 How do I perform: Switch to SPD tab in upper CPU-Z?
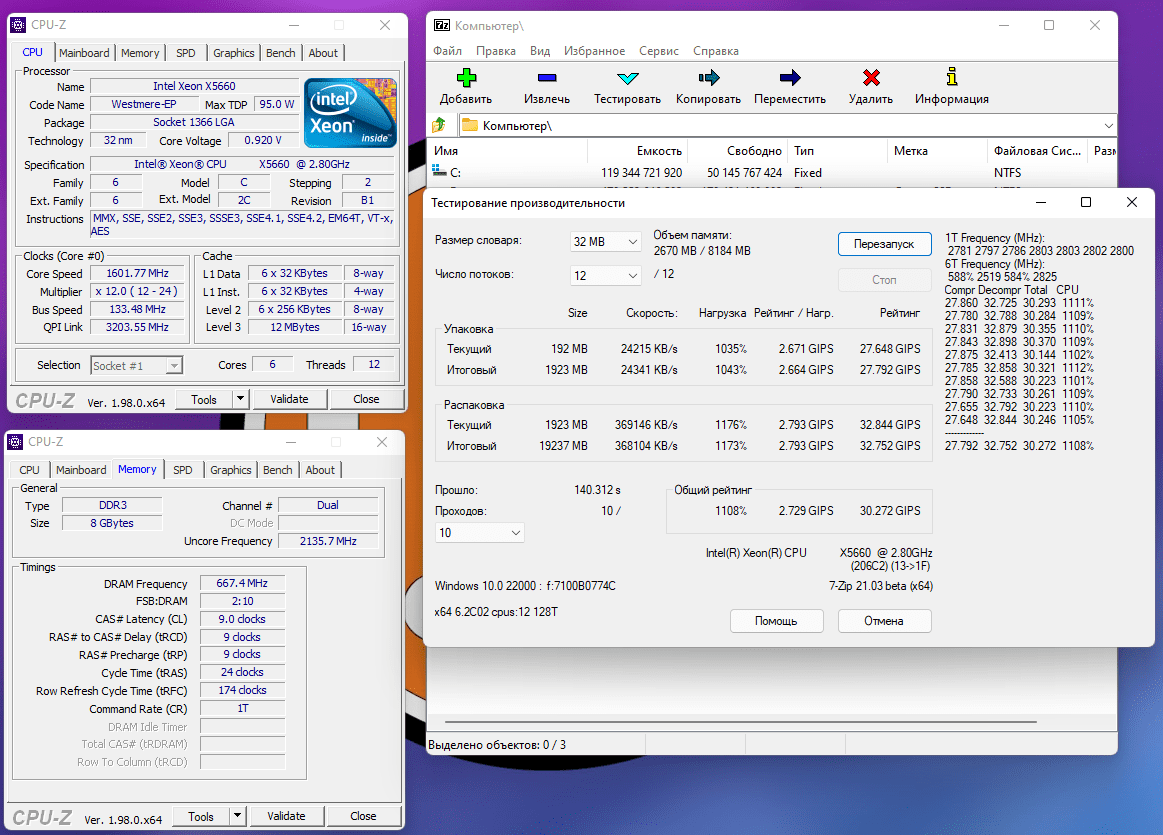(185, 53)
